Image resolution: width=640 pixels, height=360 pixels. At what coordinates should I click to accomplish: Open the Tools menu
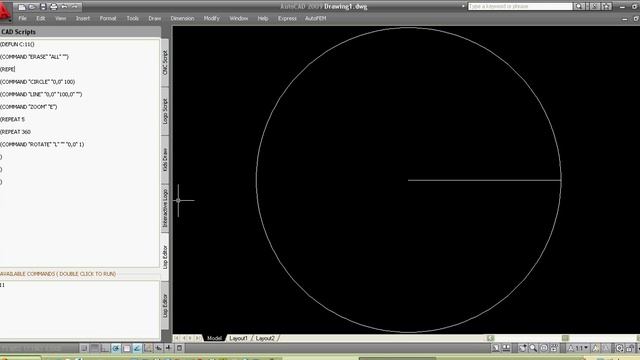(x=133, y=18)
